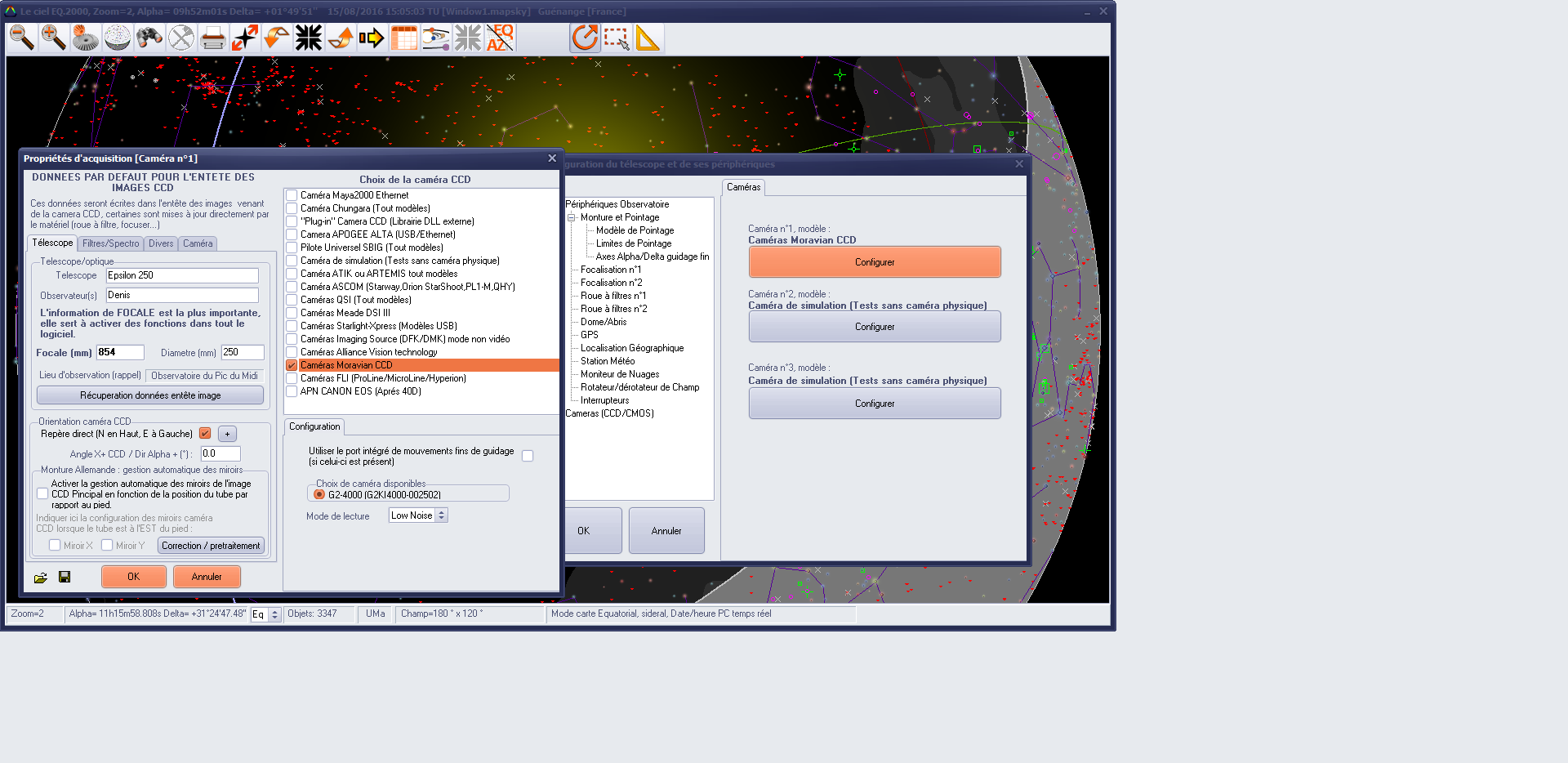Switch to the Filtres/Spectro tab
1568x763 pixels.
coord(110,243)
